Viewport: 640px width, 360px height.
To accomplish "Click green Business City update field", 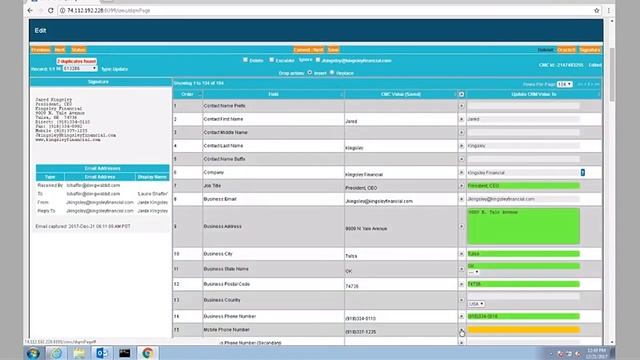I will 524,254.
